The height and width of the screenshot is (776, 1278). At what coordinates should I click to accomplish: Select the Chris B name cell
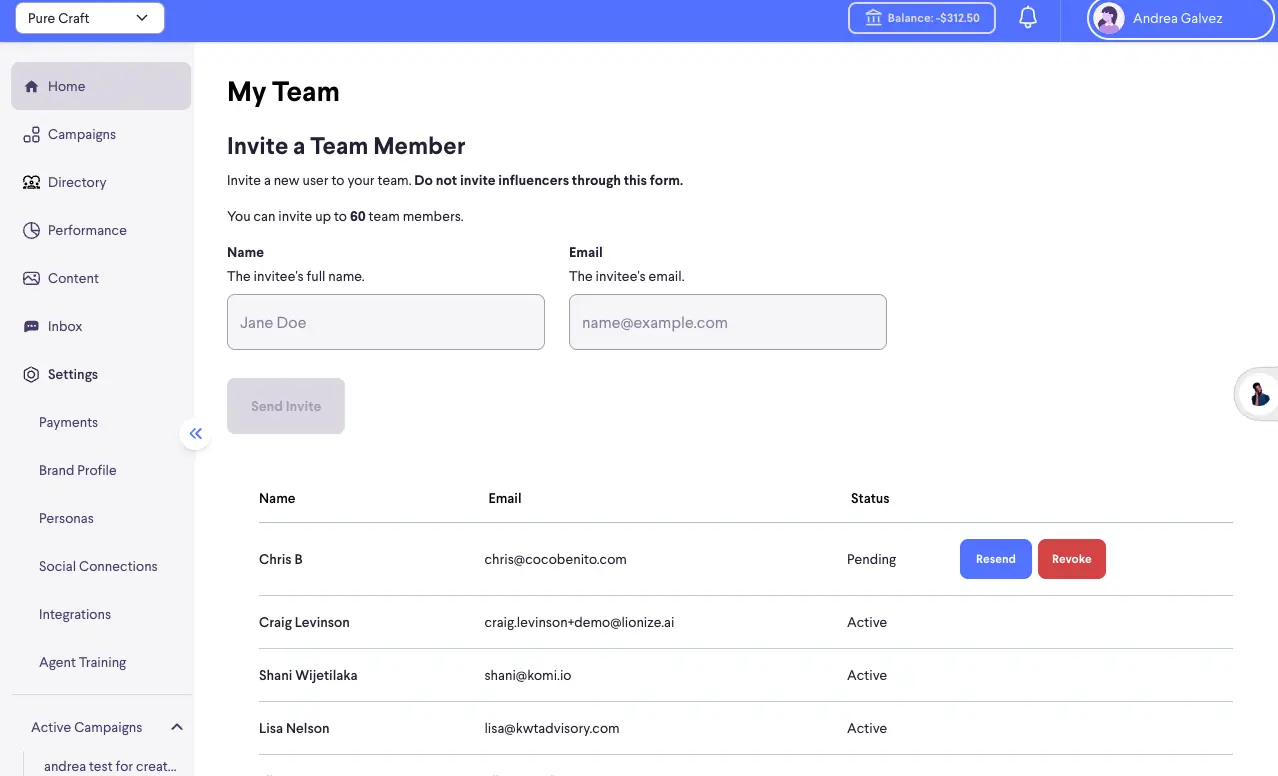[281, 560]
